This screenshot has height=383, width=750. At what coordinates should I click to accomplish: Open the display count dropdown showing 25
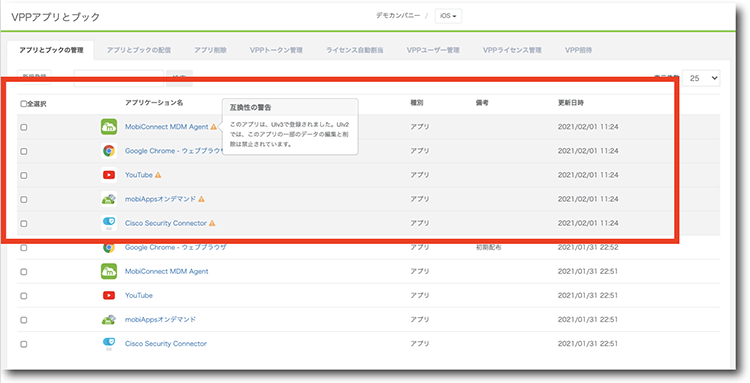coord(701,78)
